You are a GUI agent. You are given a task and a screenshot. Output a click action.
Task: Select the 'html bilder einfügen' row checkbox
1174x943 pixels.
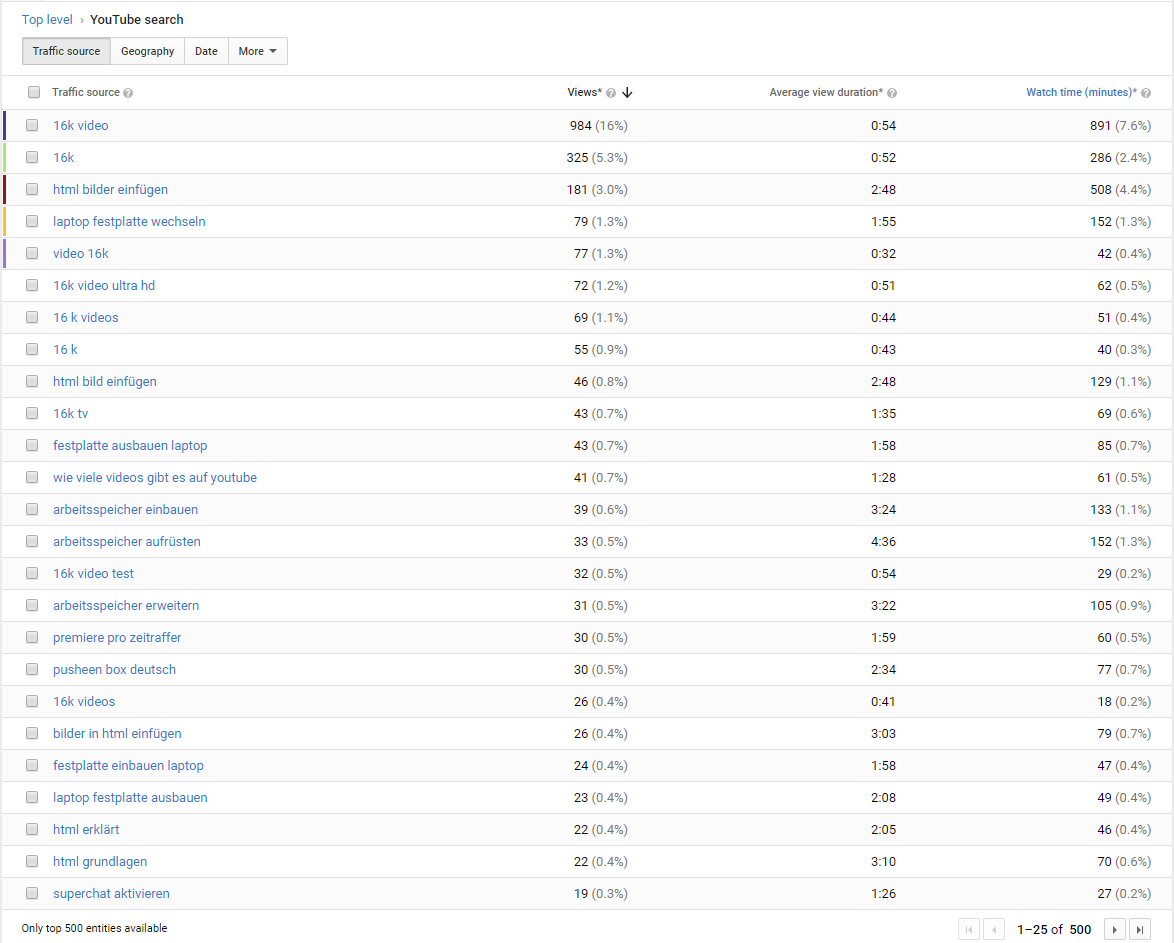click(33, 189)
